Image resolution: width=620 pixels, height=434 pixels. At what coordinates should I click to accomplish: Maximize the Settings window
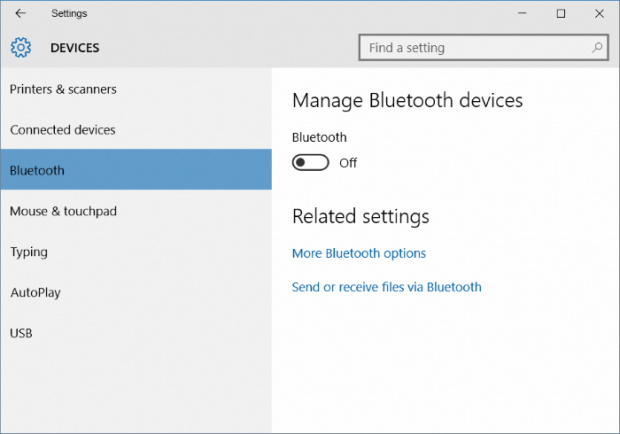coord(560,13)
